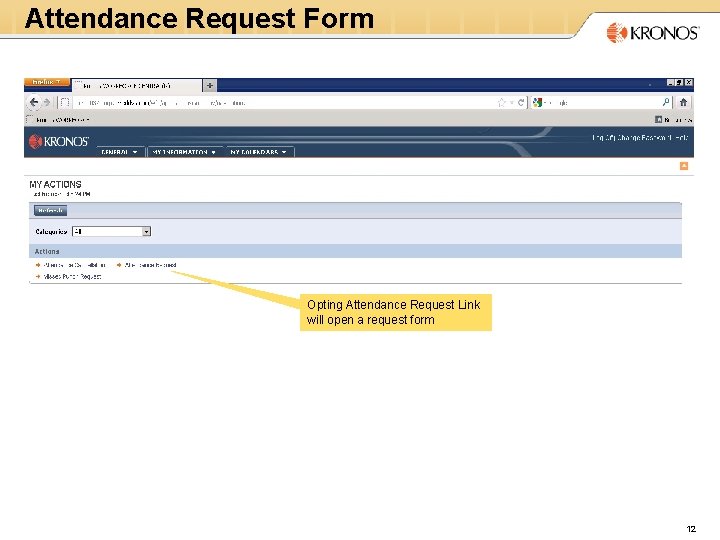Select the open Kronos browser tab
Screen dimensions: 720x540
click(137, 85)
